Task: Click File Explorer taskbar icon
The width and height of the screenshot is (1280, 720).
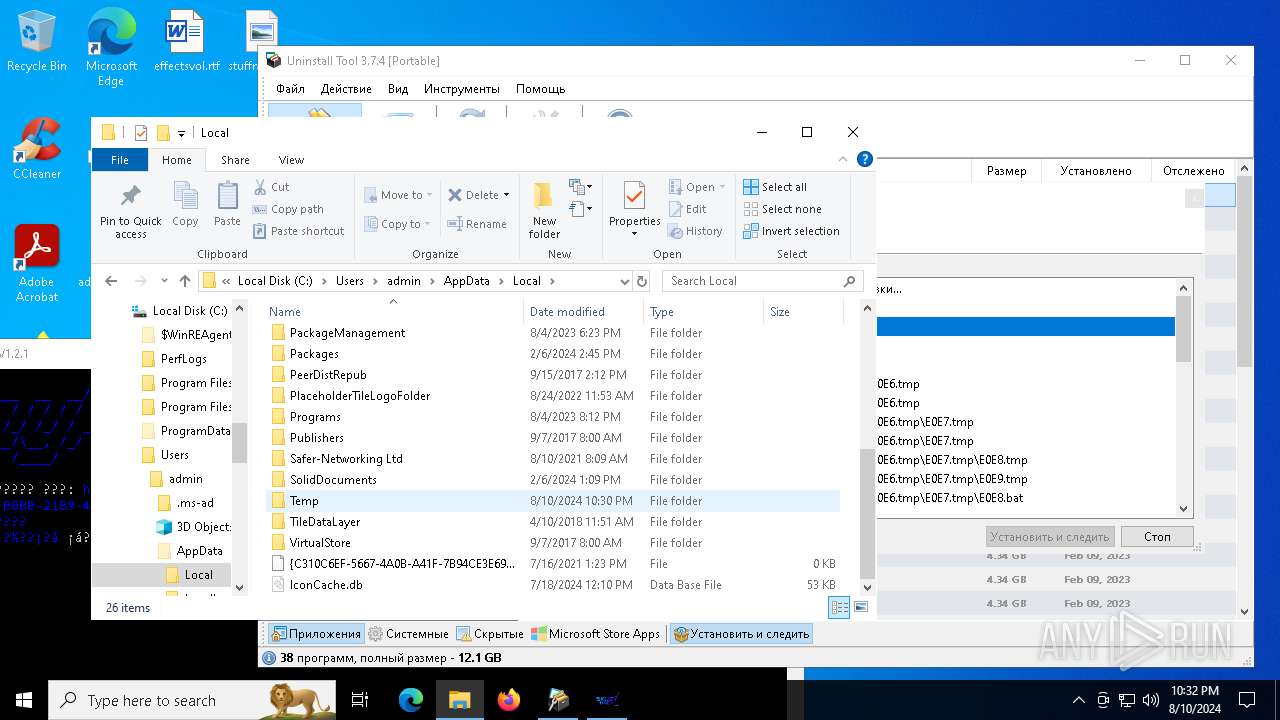Action: [x=460, y=700]
